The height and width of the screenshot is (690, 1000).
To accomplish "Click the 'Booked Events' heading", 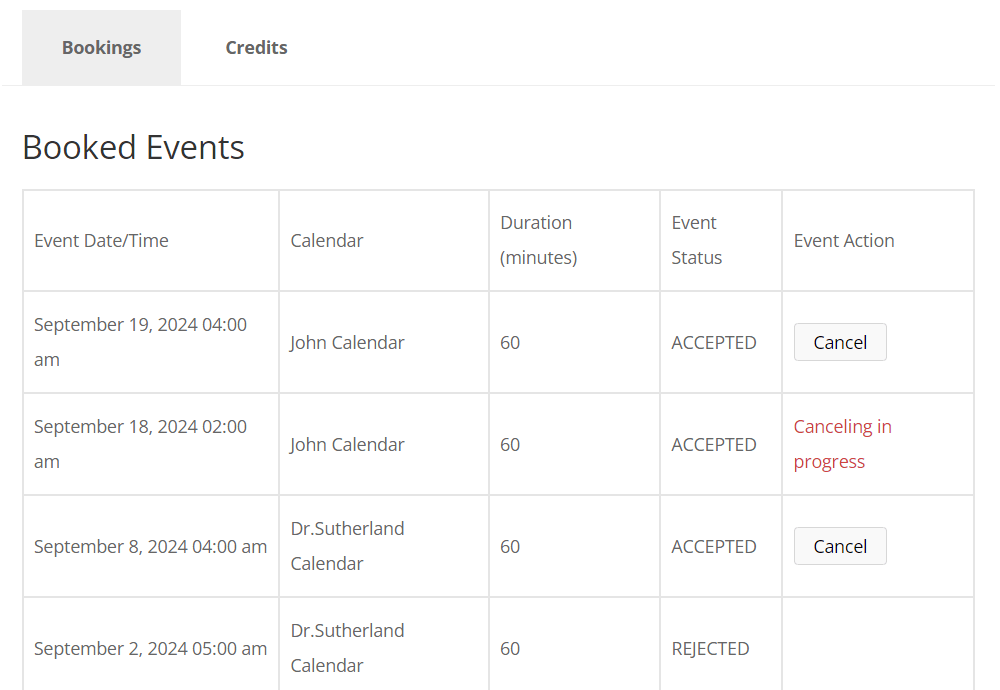I will 133,147.
